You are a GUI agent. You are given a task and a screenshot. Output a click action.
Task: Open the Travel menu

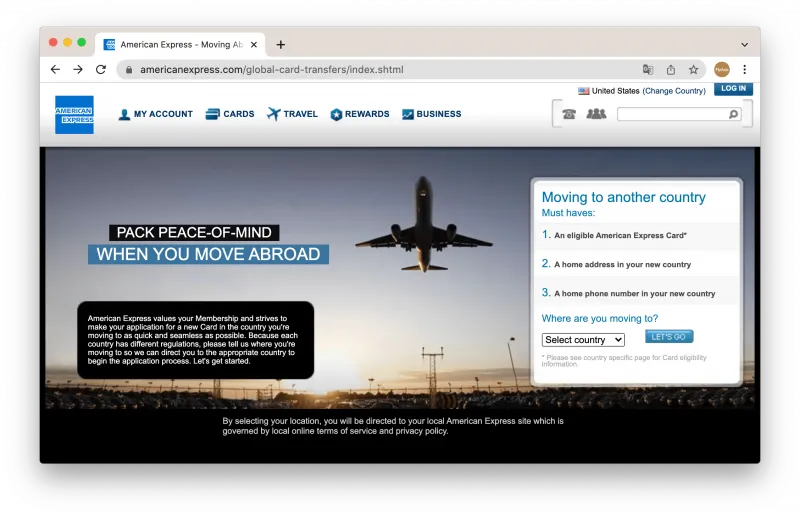click(x=292, y=114)
